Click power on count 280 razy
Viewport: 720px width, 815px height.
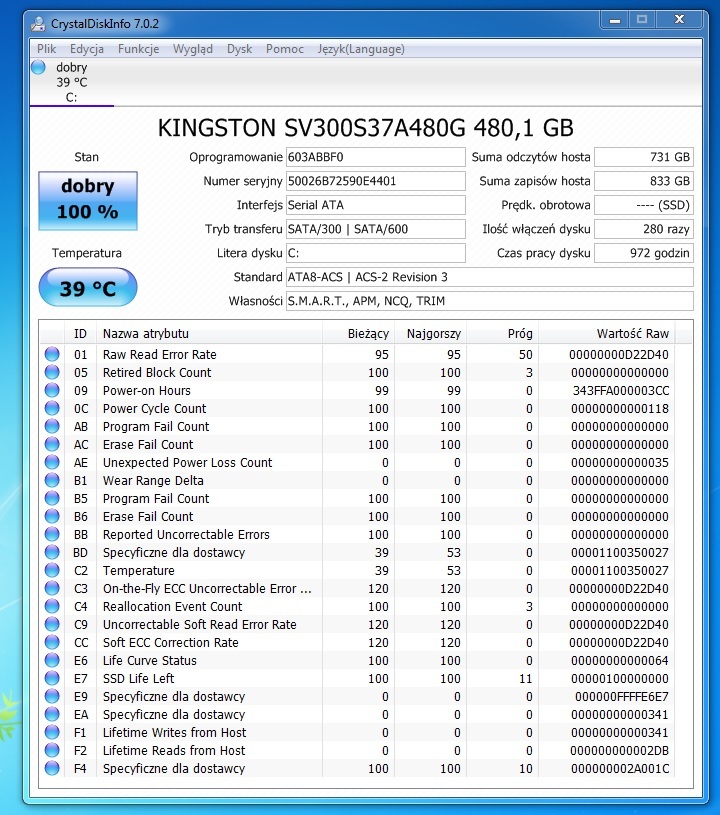point(644,229)
